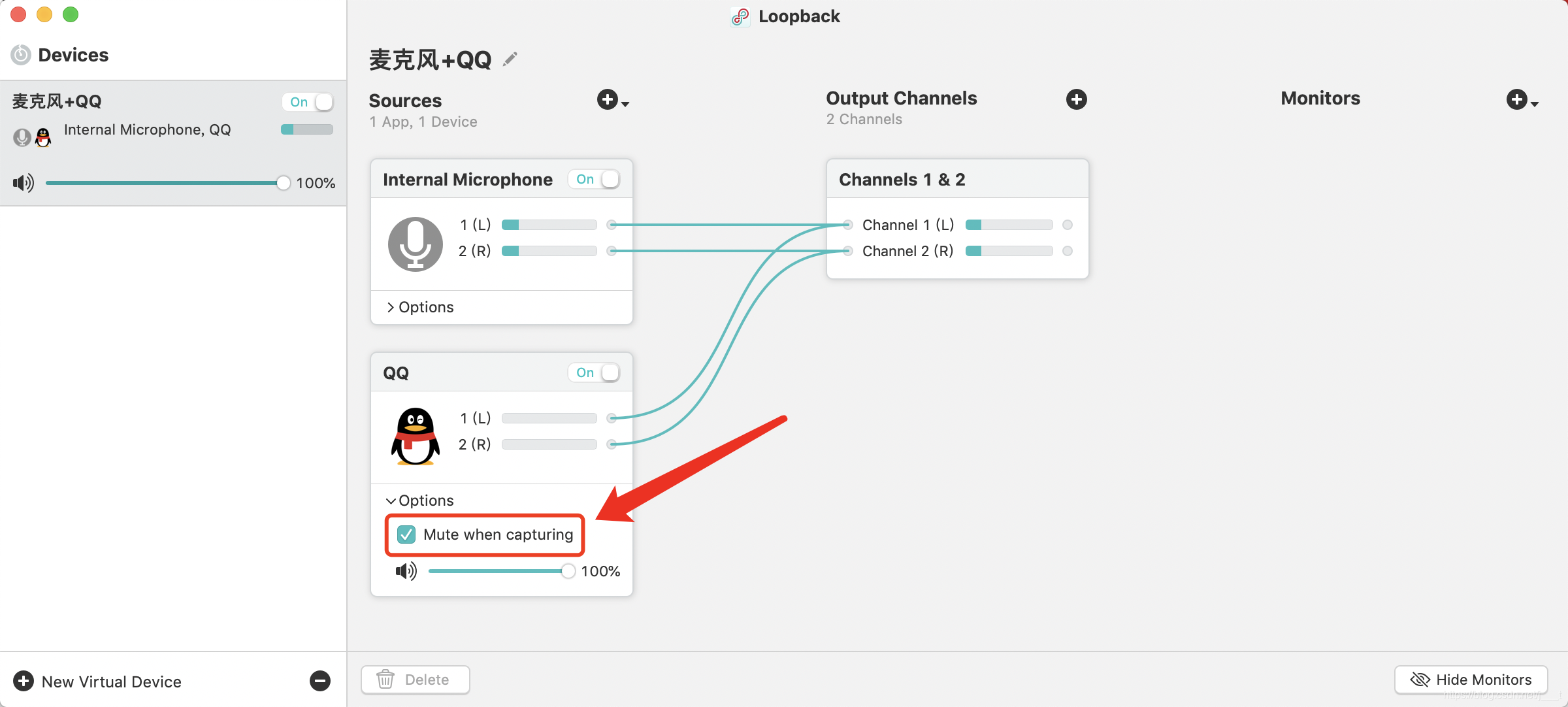Add a new source with plus icon
1568x707 pixels.
coord(608,100)
